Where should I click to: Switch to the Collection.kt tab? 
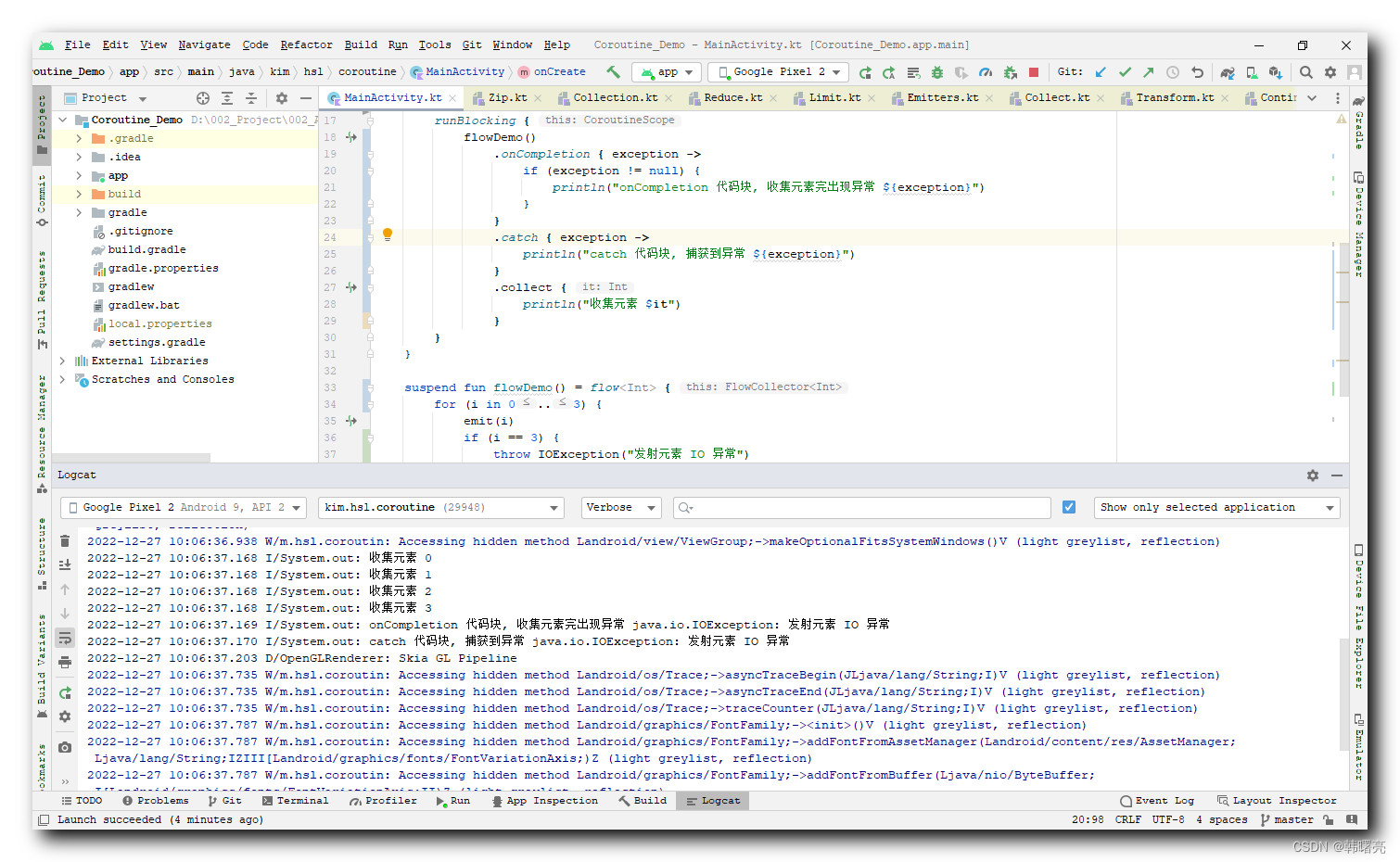tap(615, 98)
